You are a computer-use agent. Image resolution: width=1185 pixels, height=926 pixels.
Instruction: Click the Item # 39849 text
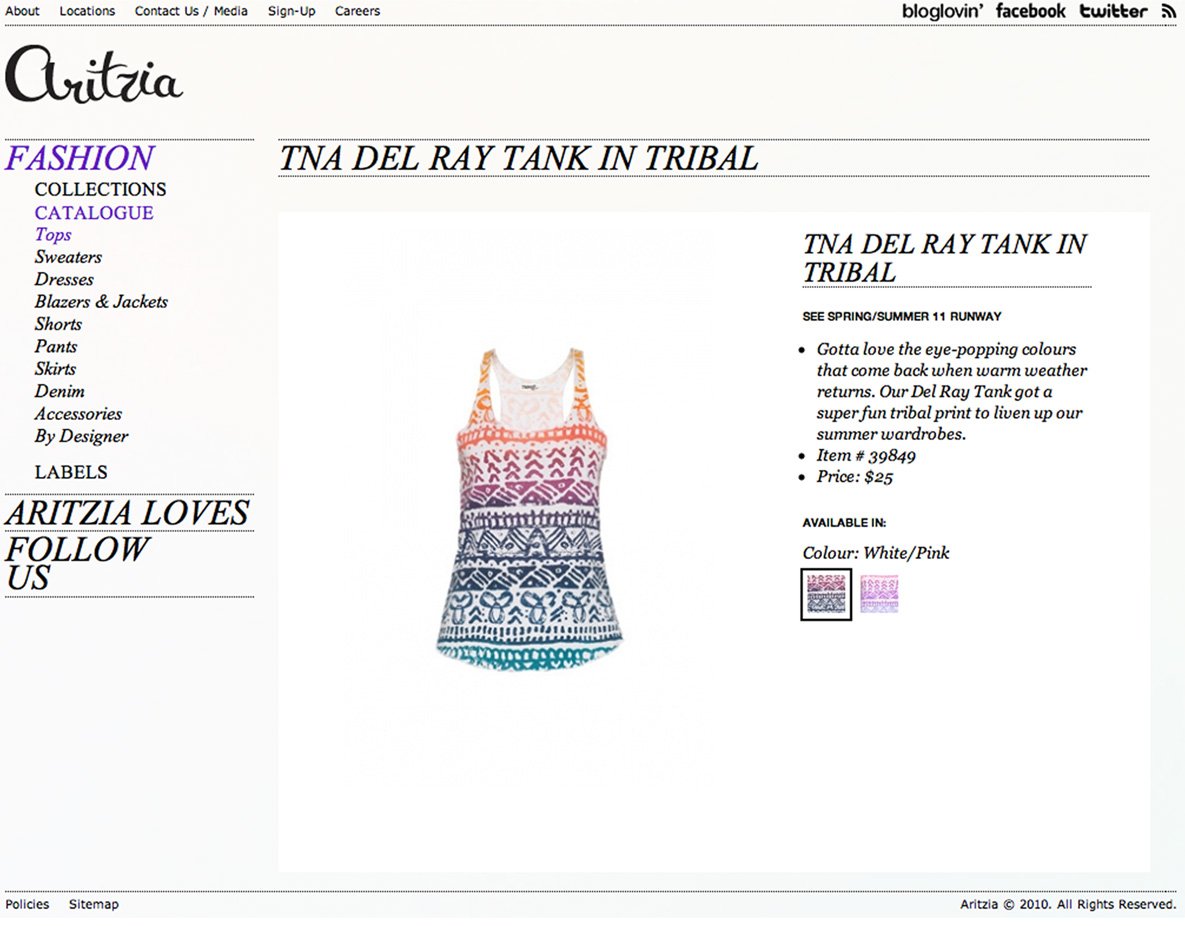866,455
